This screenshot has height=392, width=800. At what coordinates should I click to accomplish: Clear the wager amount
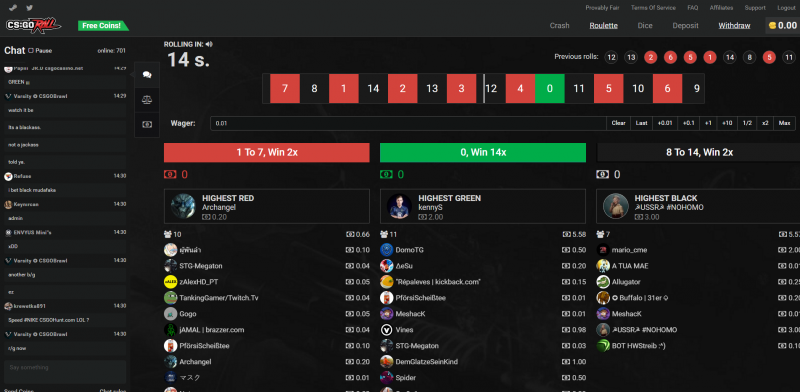pos(618,123)
